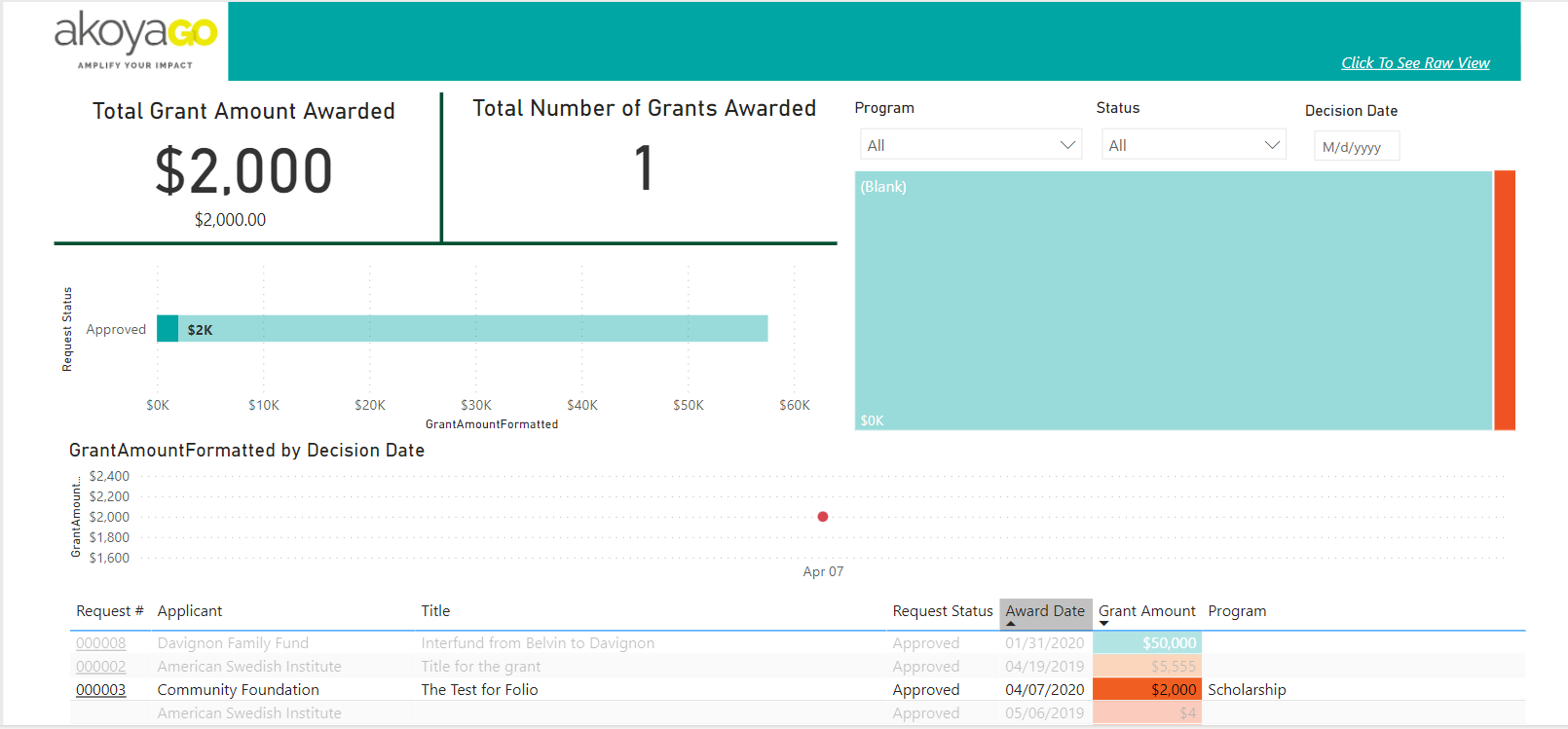Sort by Request # column header
Screen dimensions: 1568x729
tap(110, 611)
